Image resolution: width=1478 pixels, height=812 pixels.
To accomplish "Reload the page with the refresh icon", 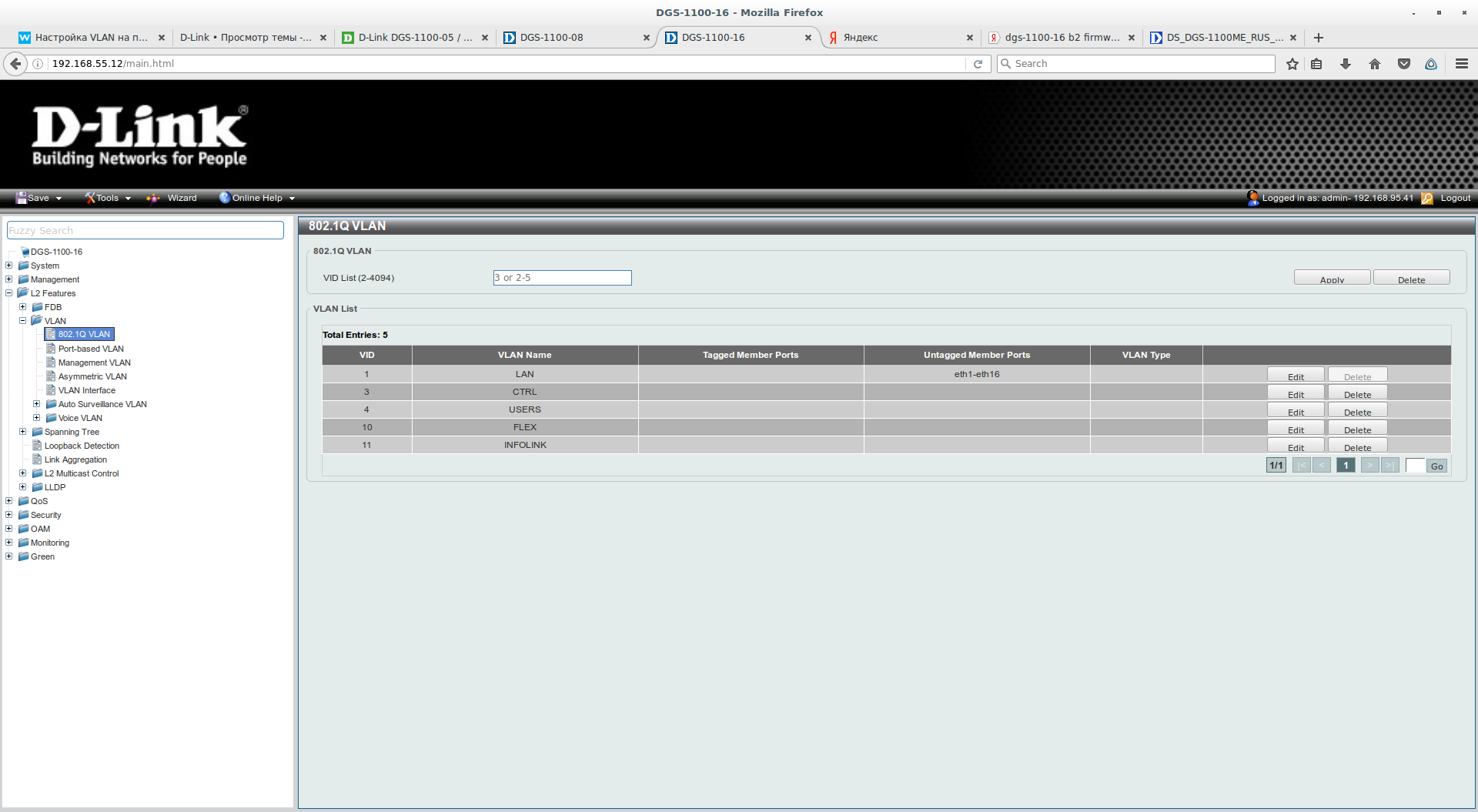I will click(978, 64).
